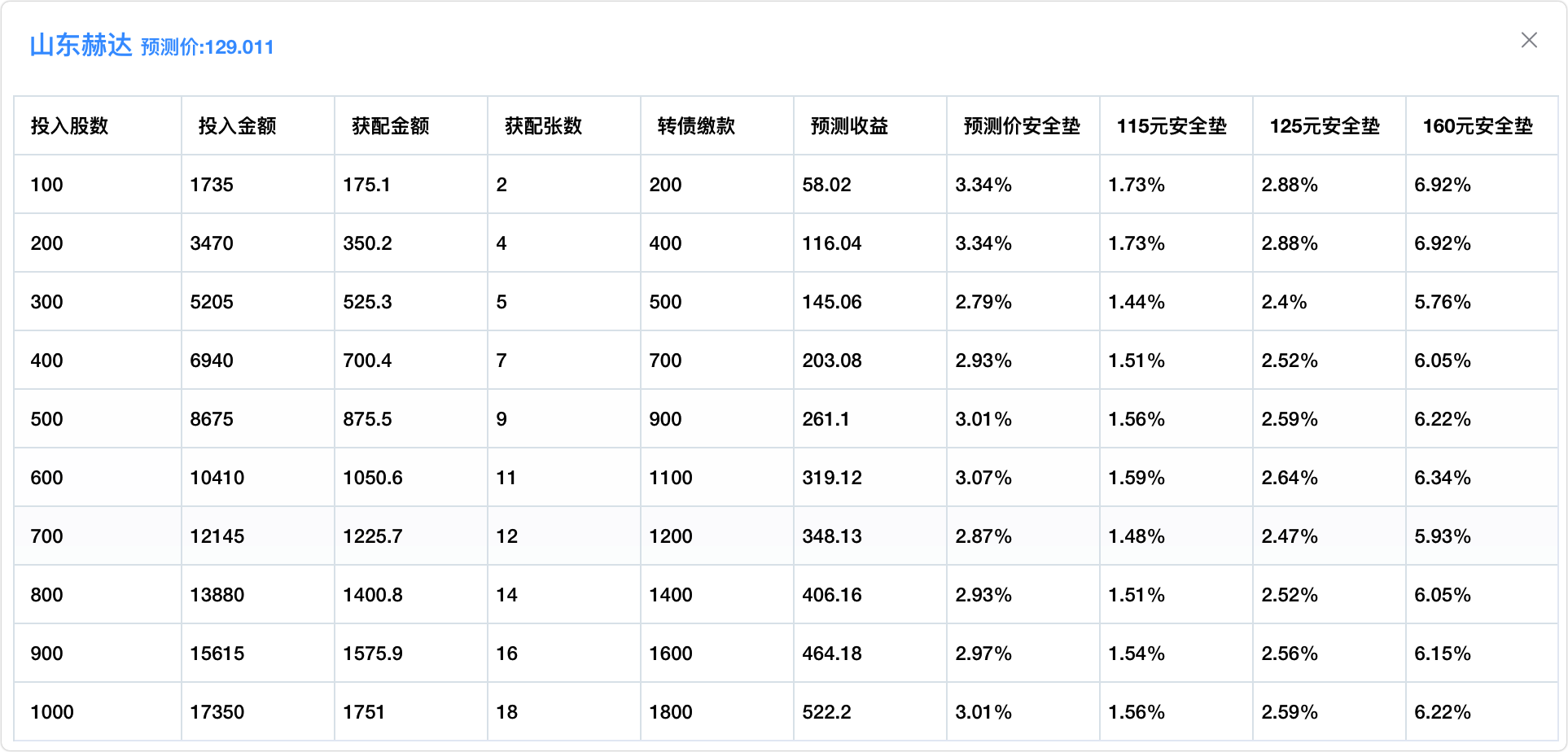Click the 6.34% cell in 160元 column
This screenshot has height=752, width=1568.
pos(1443,478)
